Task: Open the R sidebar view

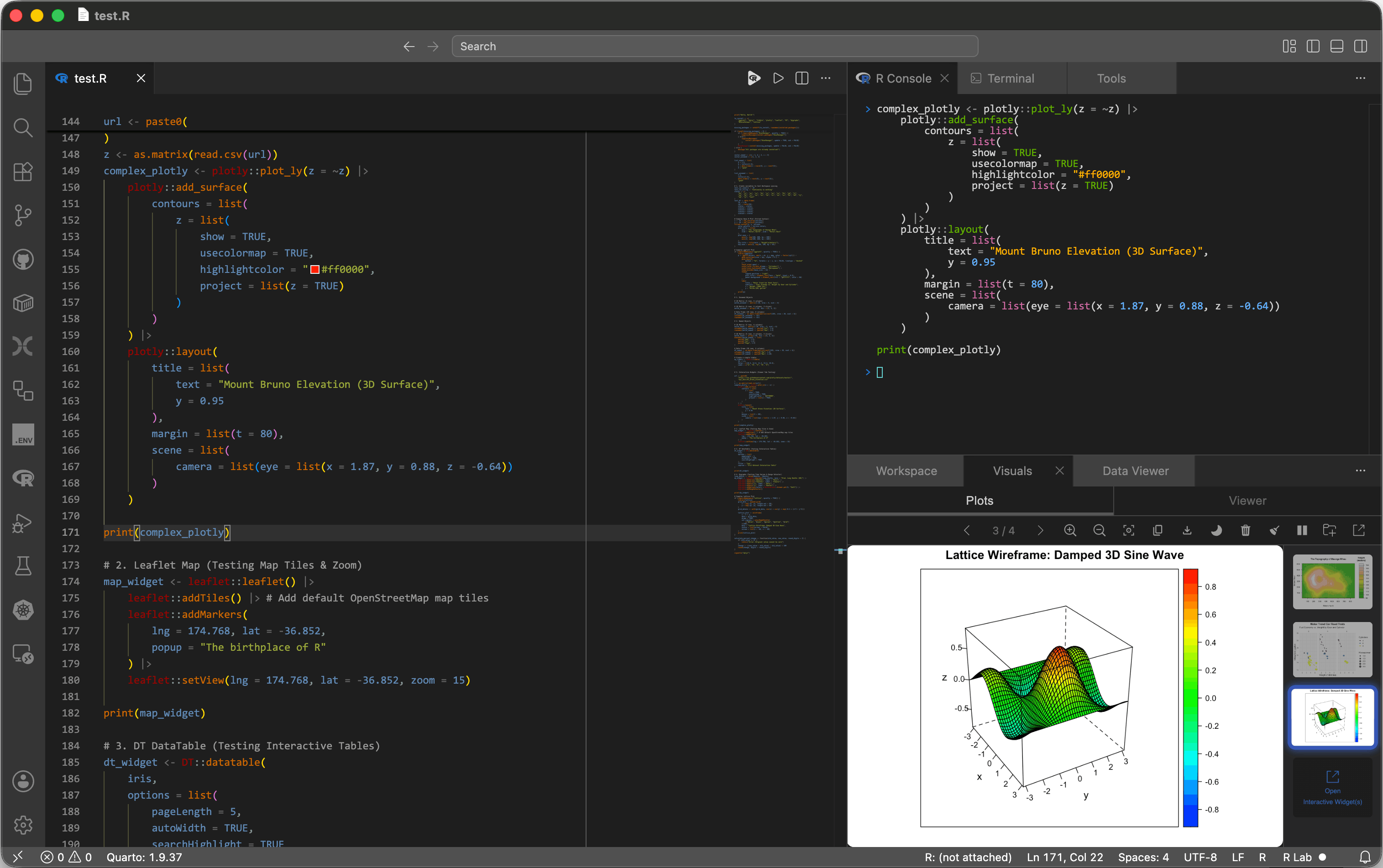Action: pyautogui.click(x=23, y=478)
